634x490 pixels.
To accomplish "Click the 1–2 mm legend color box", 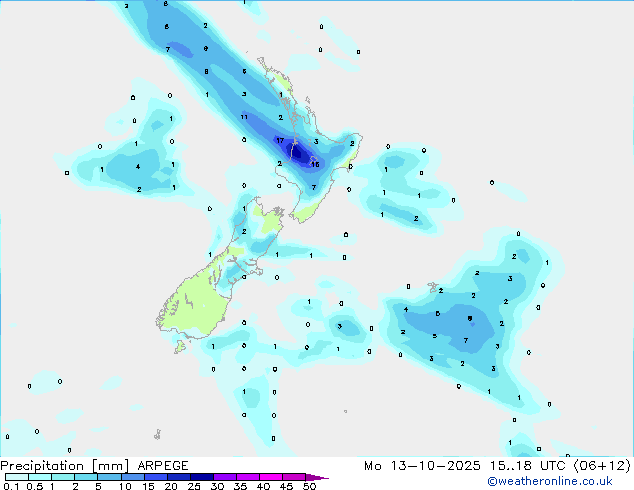I will (x=63, y=477).
